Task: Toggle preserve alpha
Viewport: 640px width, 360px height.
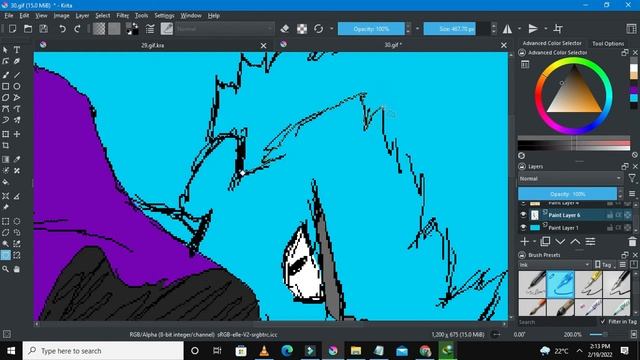Action: point(302,29)
